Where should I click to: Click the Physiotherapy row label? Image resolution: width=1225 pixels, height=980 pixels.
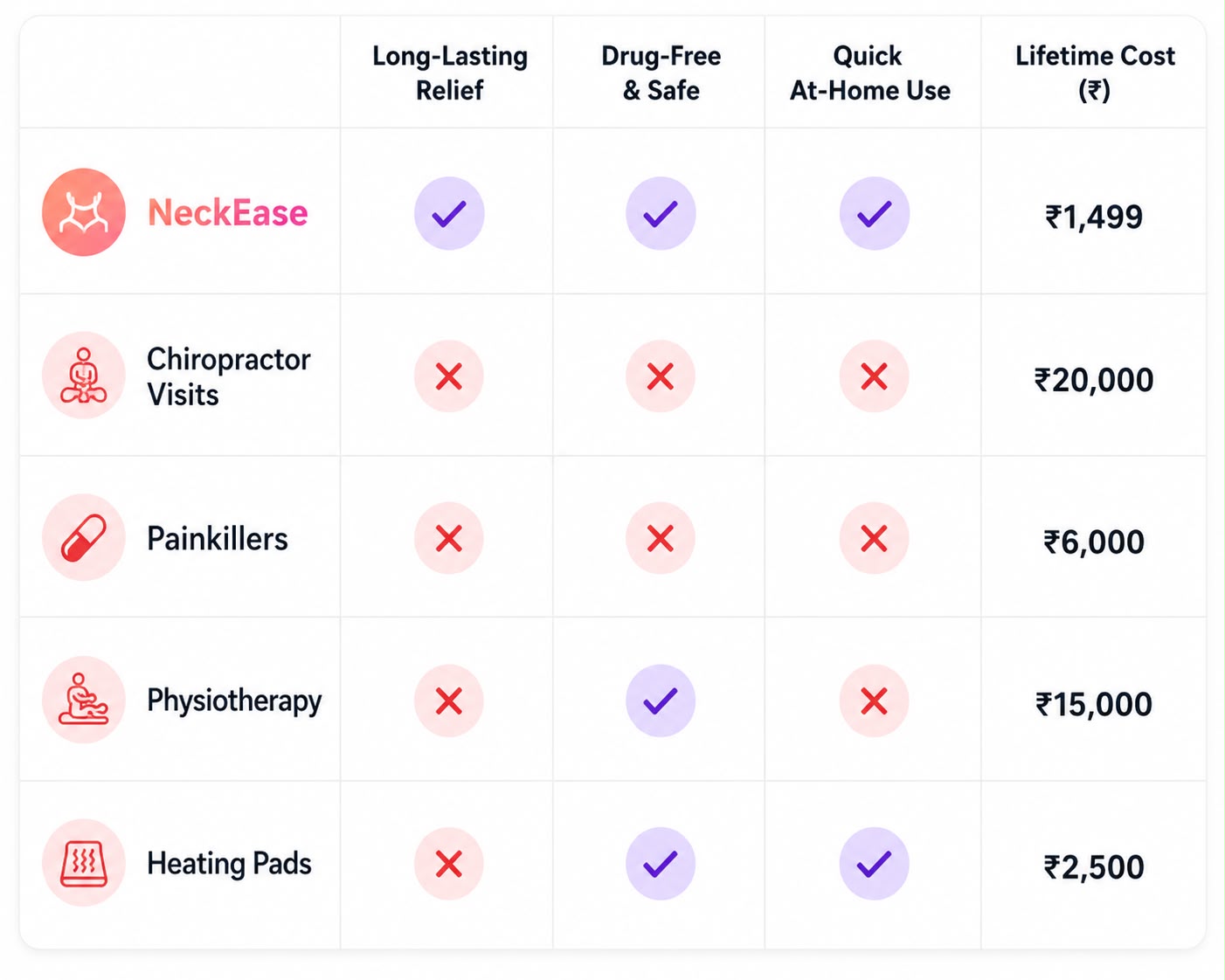point(234,700)
